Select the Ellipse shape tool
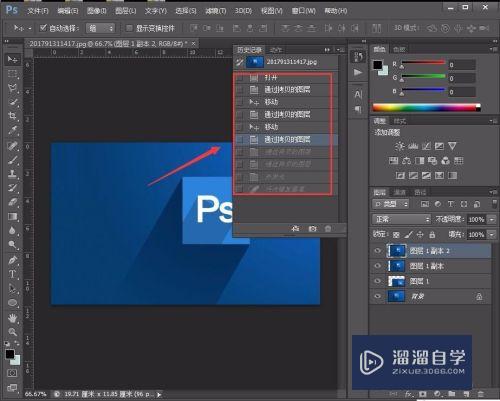Image resolution: width=500 pixels, height=401 pixels. click(12, 303)
